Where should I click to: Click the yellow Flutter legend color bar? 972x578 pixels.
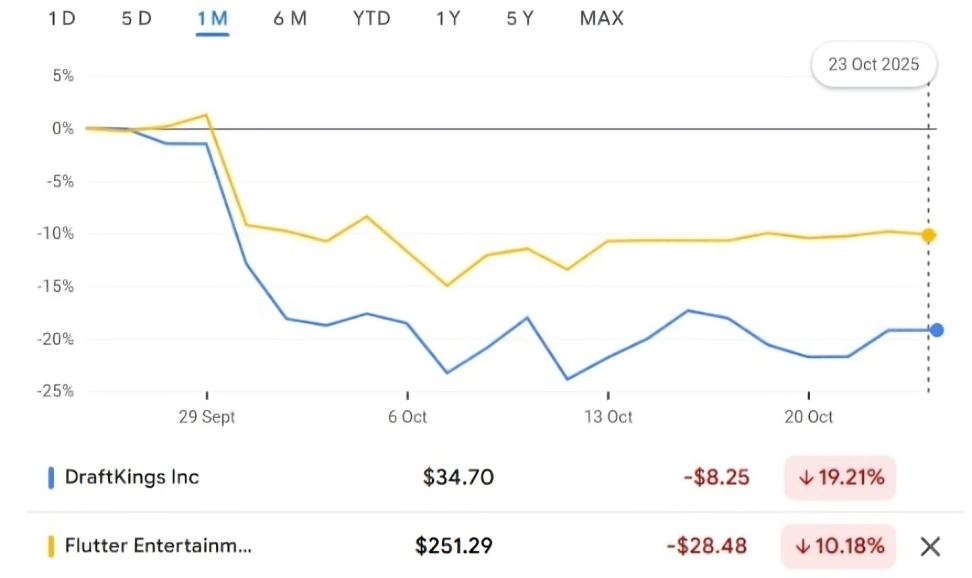(x=51, y=546)
